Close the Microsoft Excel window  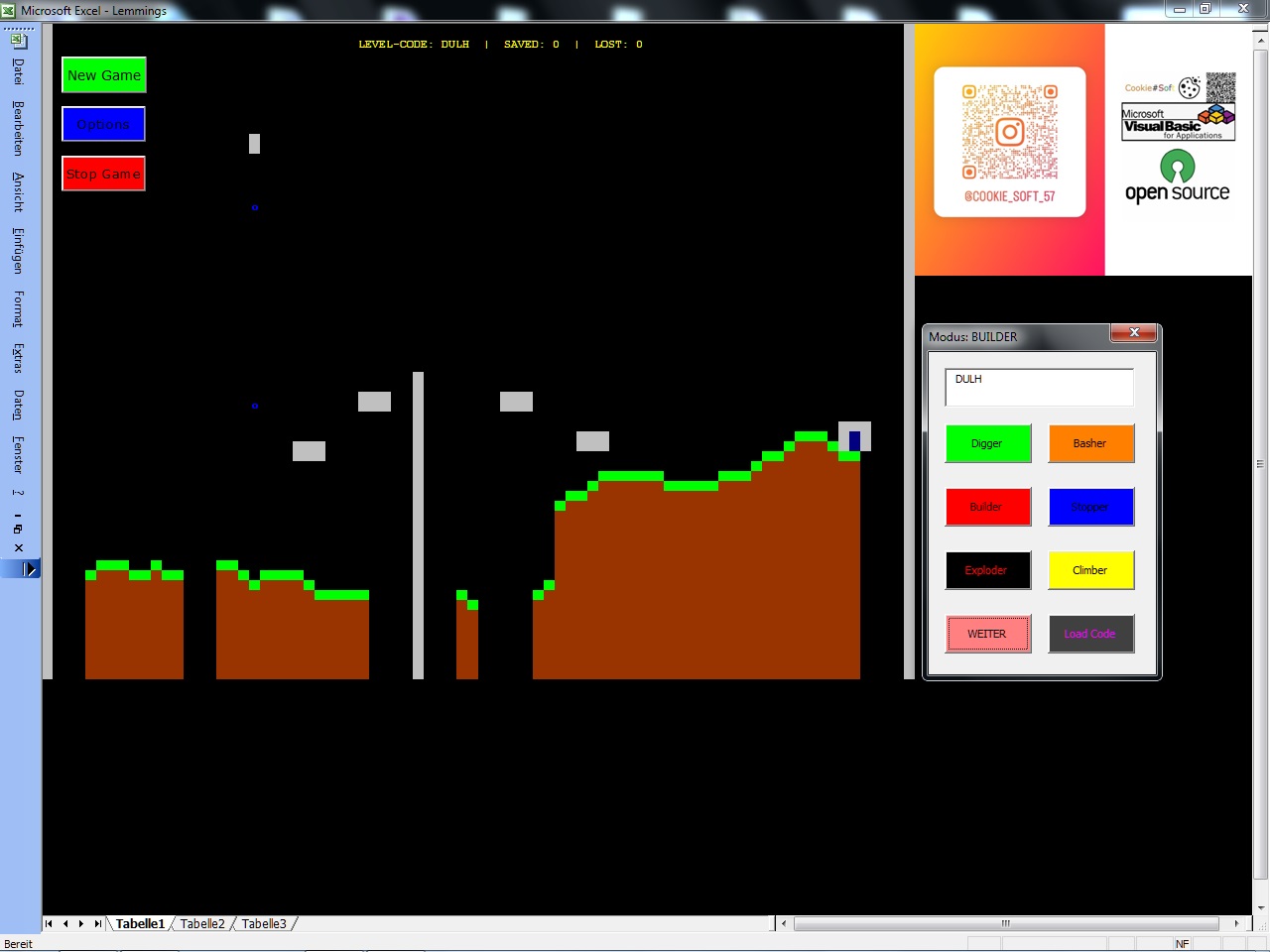[1242, 9]
